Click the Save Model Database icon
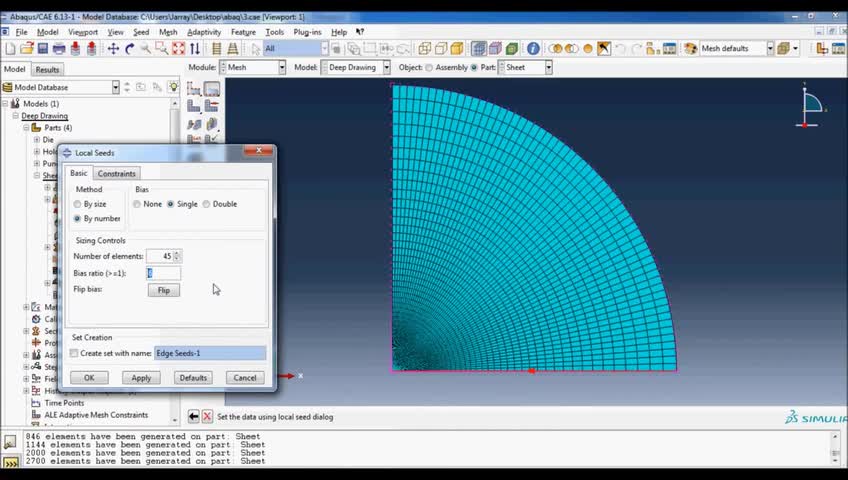The width and height of the screenshot is (848, 480). click(43, 49)
